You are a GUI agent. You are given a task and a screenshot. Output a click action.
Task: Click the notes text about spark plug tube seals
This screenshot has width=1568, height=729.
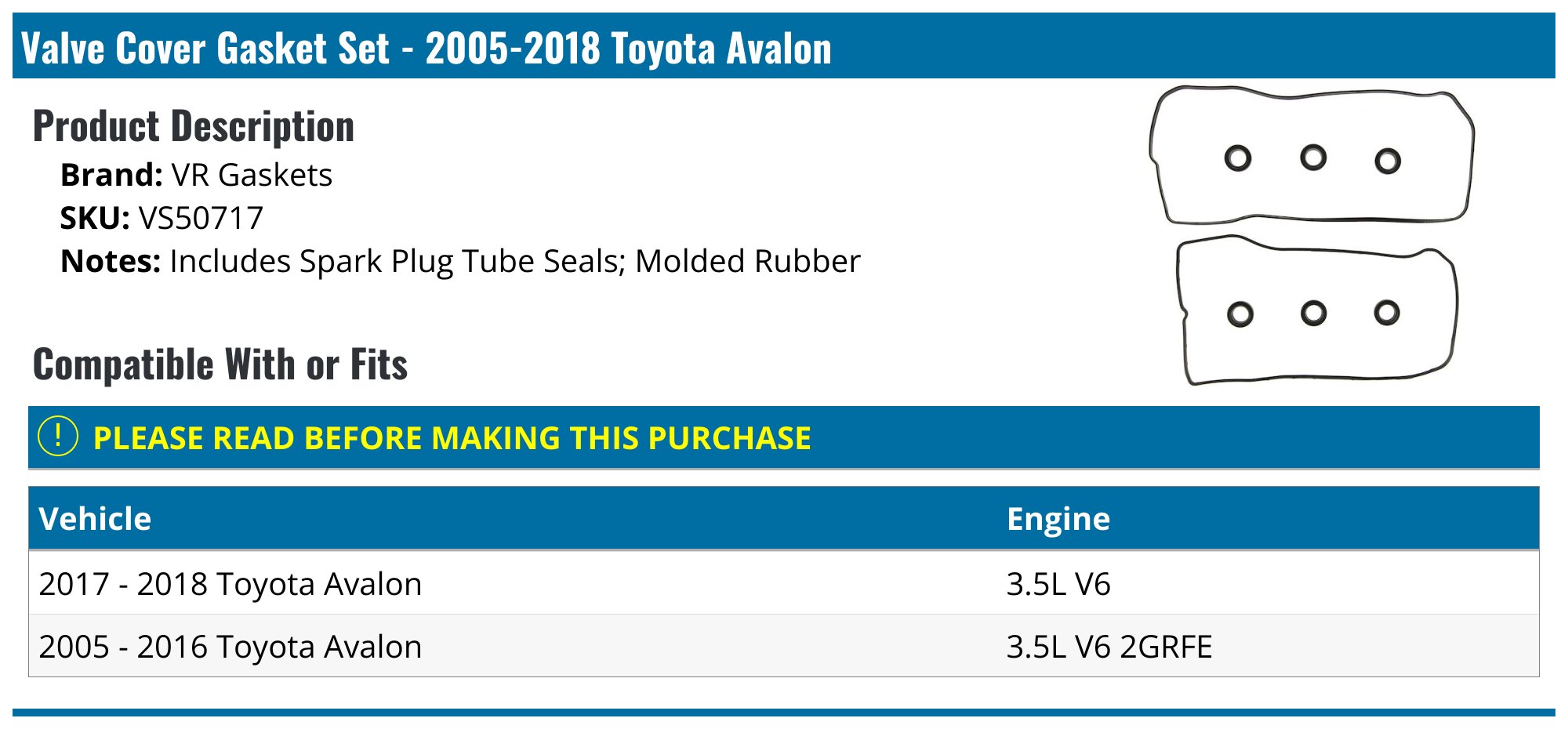(x=514, y=261)
